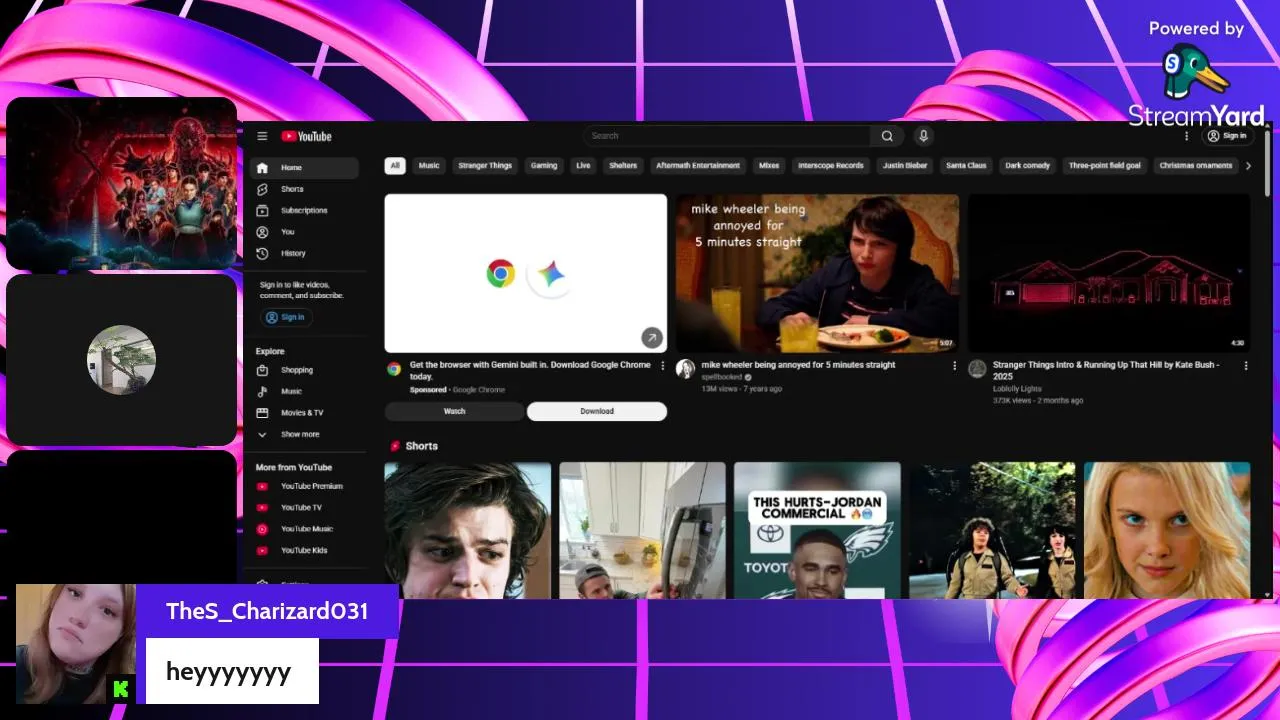Select the Dark comedy chip
Image resolution: width=1280 pixels, height=720 pixels.
tap(1027, 166)
